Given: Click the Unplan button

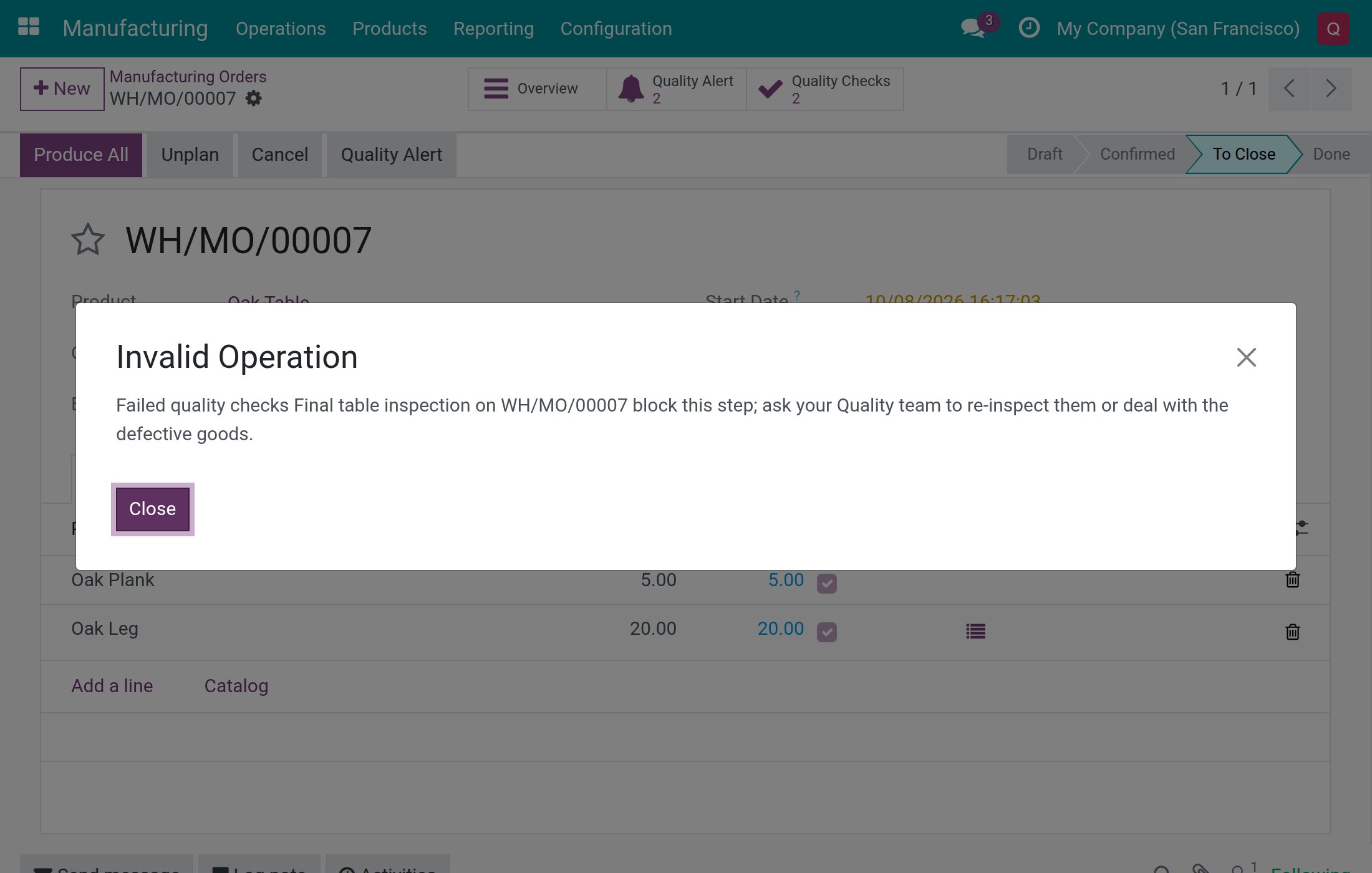Looking at the screenshot, I should coord(190,155).
